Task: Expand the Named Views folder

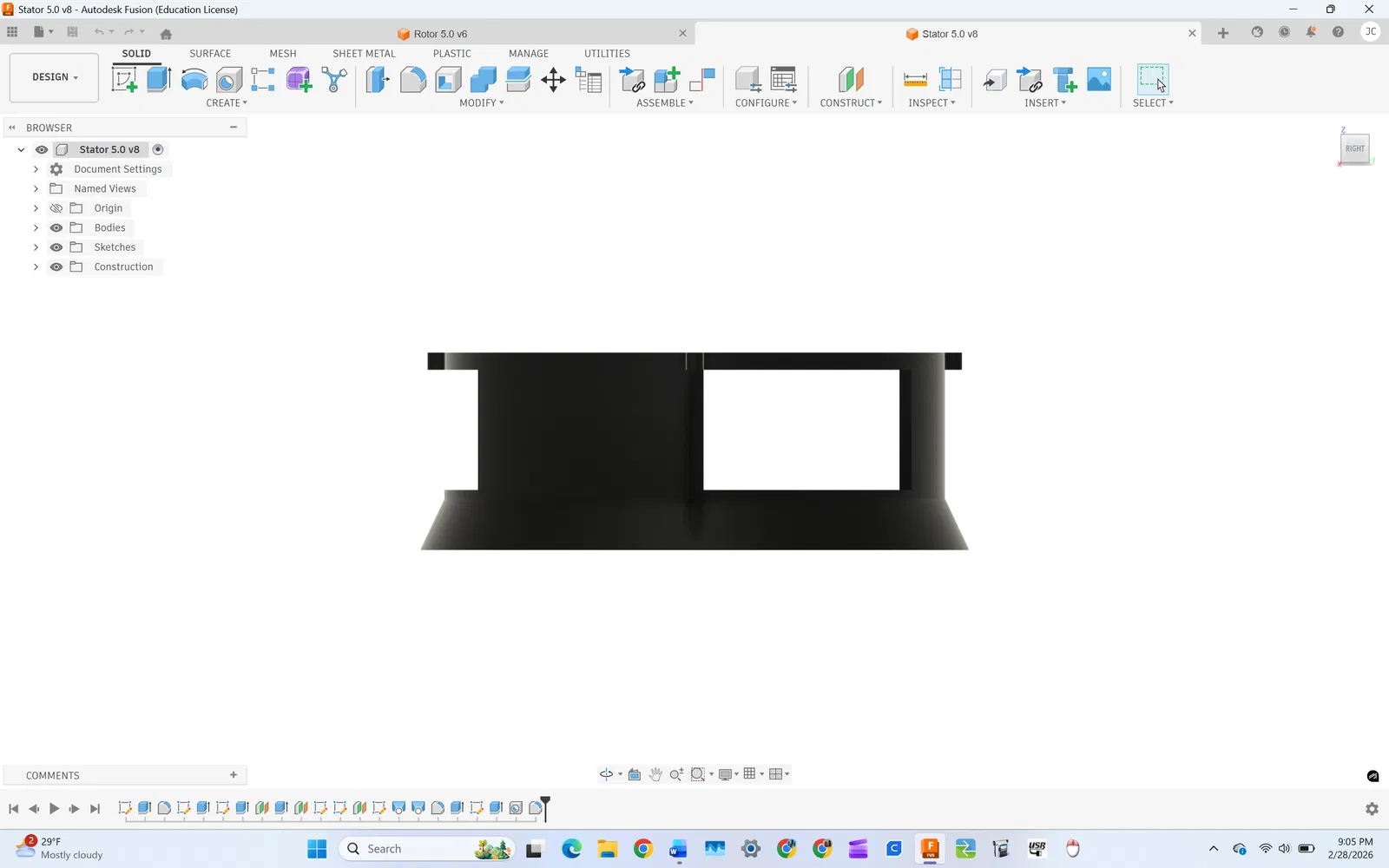Action: pyautogui.click(x=36, y=188)
